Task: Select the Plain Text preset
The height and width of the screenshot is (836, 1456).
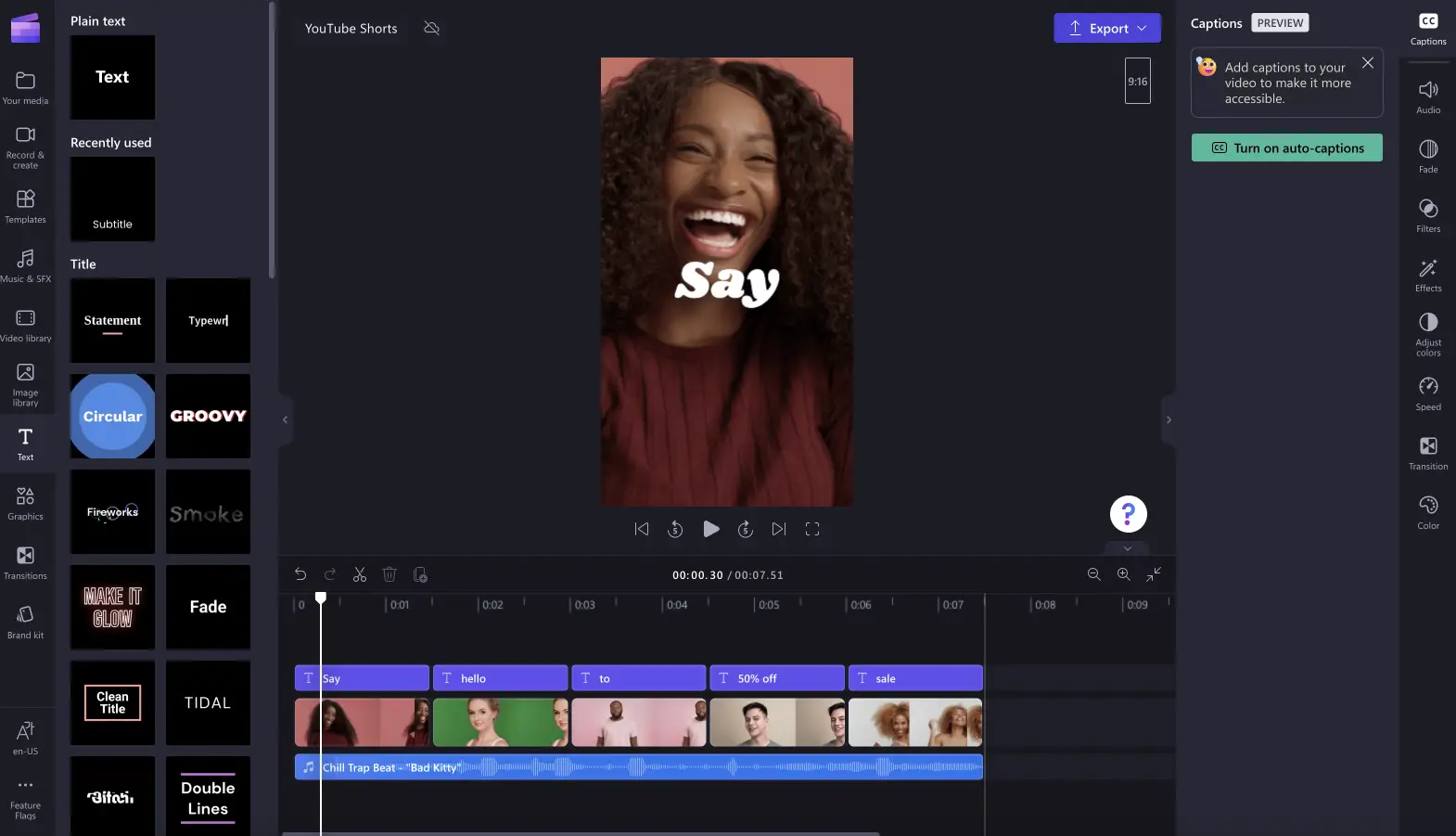Action: pyautogui.click(x=112, y=77)
